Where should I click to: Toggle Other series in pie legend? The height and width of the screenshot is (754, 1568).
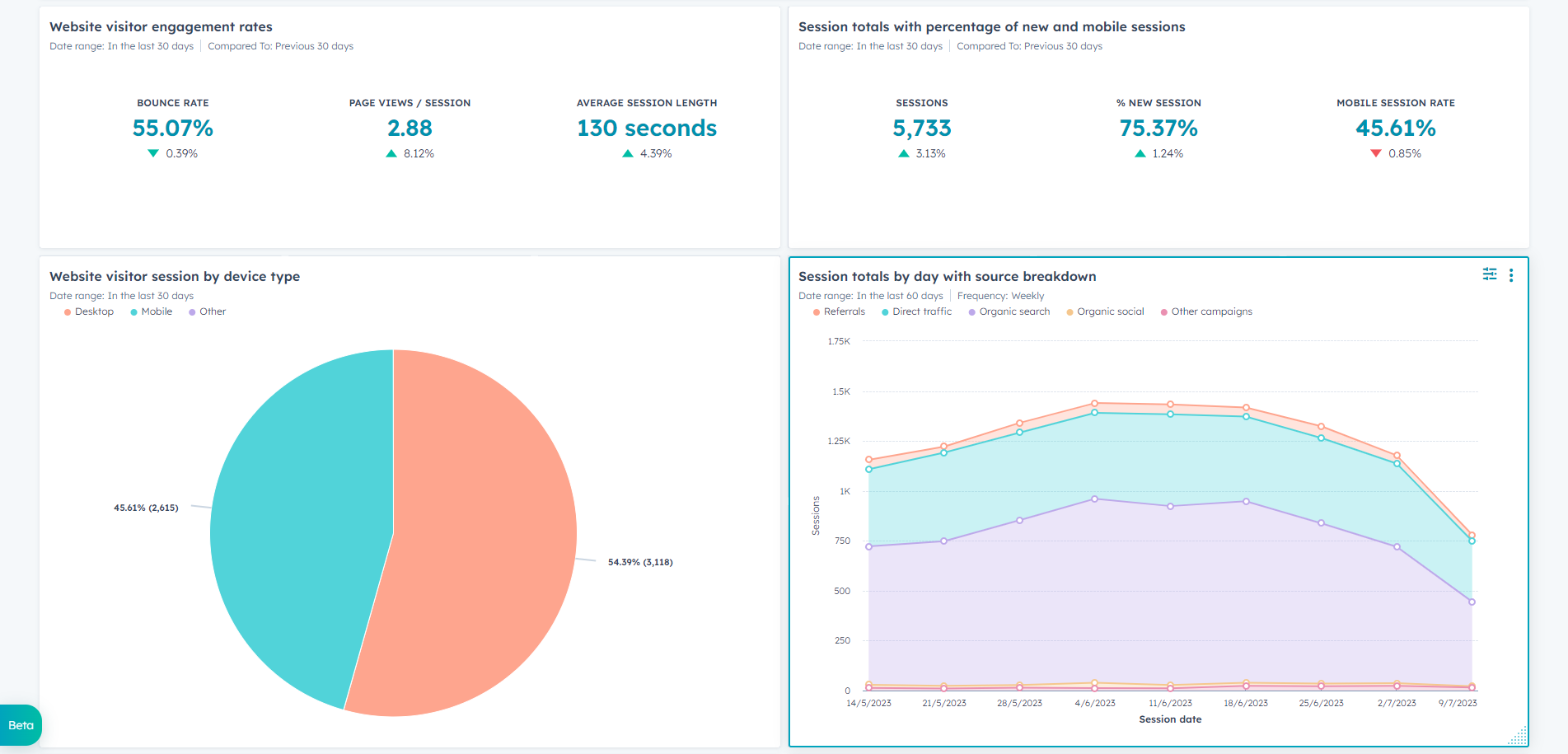[x=208, y=311]
